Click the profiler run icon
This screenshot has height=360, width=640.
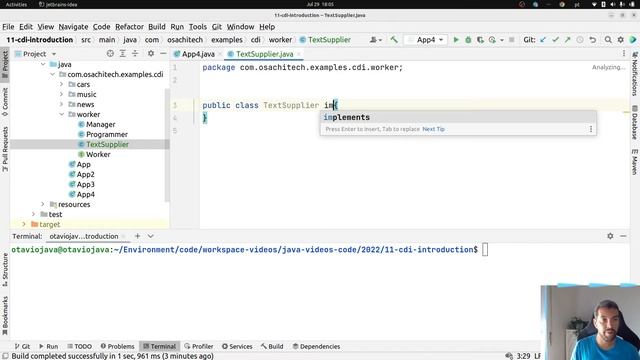click(492, 40)
